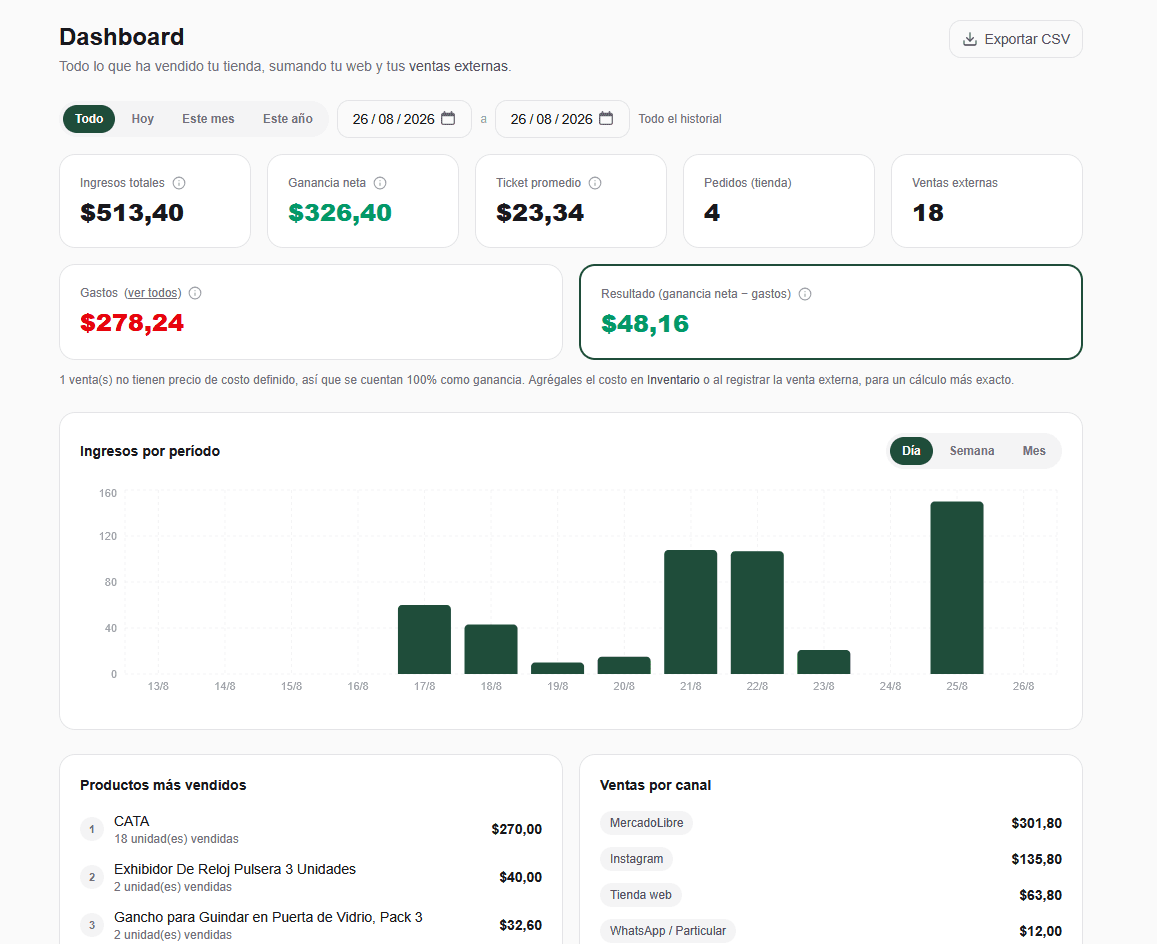Select the Instagram channel tag
This screenshot has height=944, width=1157.
(x=636, y=859)
